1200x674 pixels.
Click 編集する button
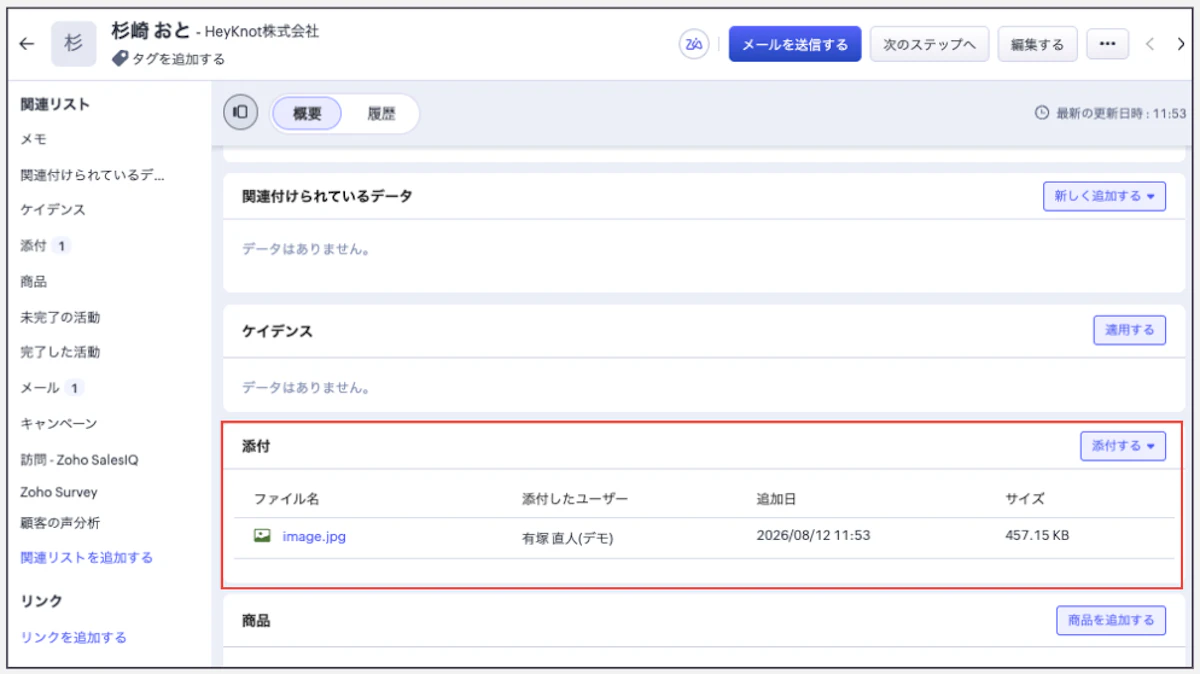[x=1037, y=44]
